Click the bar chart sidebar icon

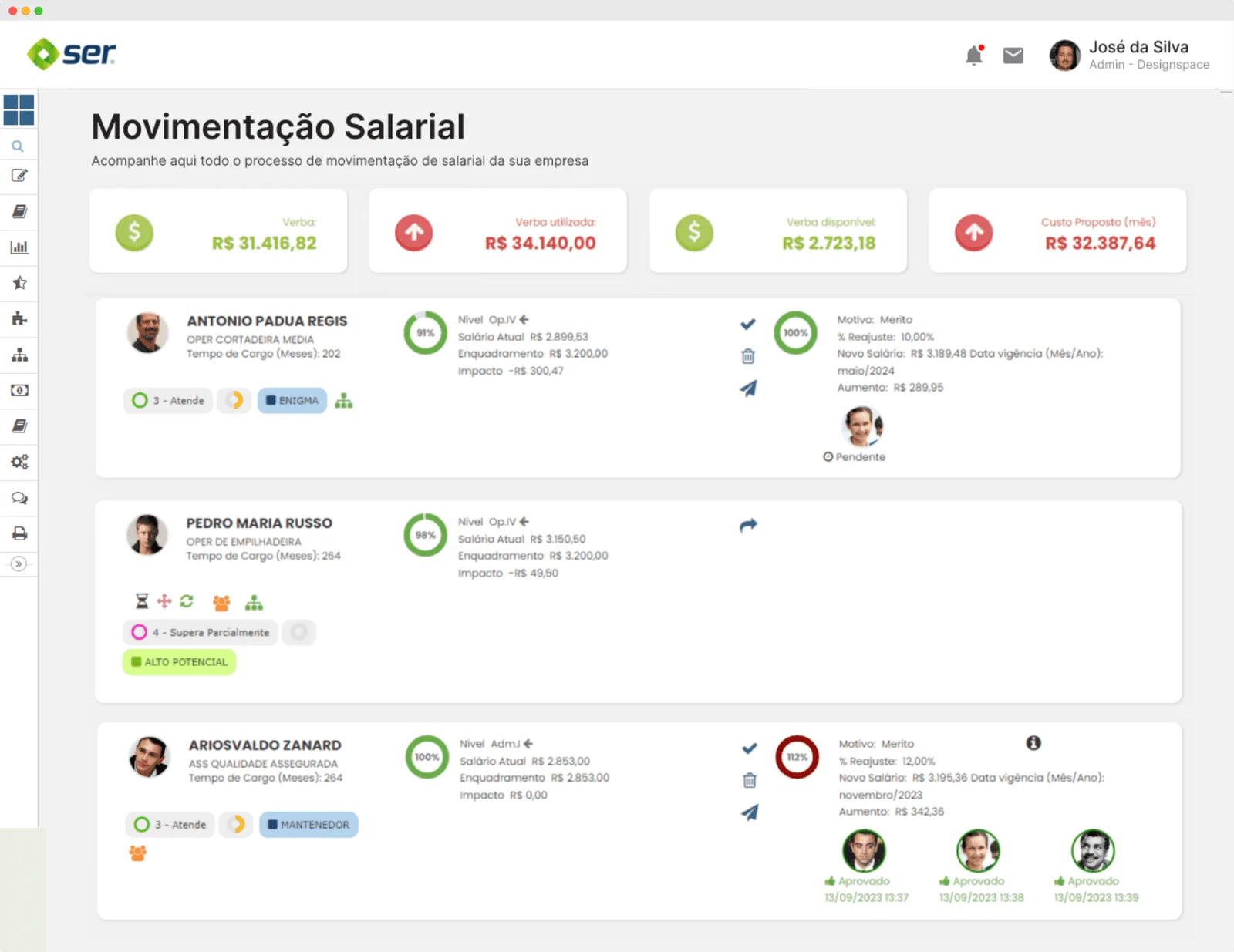point(19,247)
